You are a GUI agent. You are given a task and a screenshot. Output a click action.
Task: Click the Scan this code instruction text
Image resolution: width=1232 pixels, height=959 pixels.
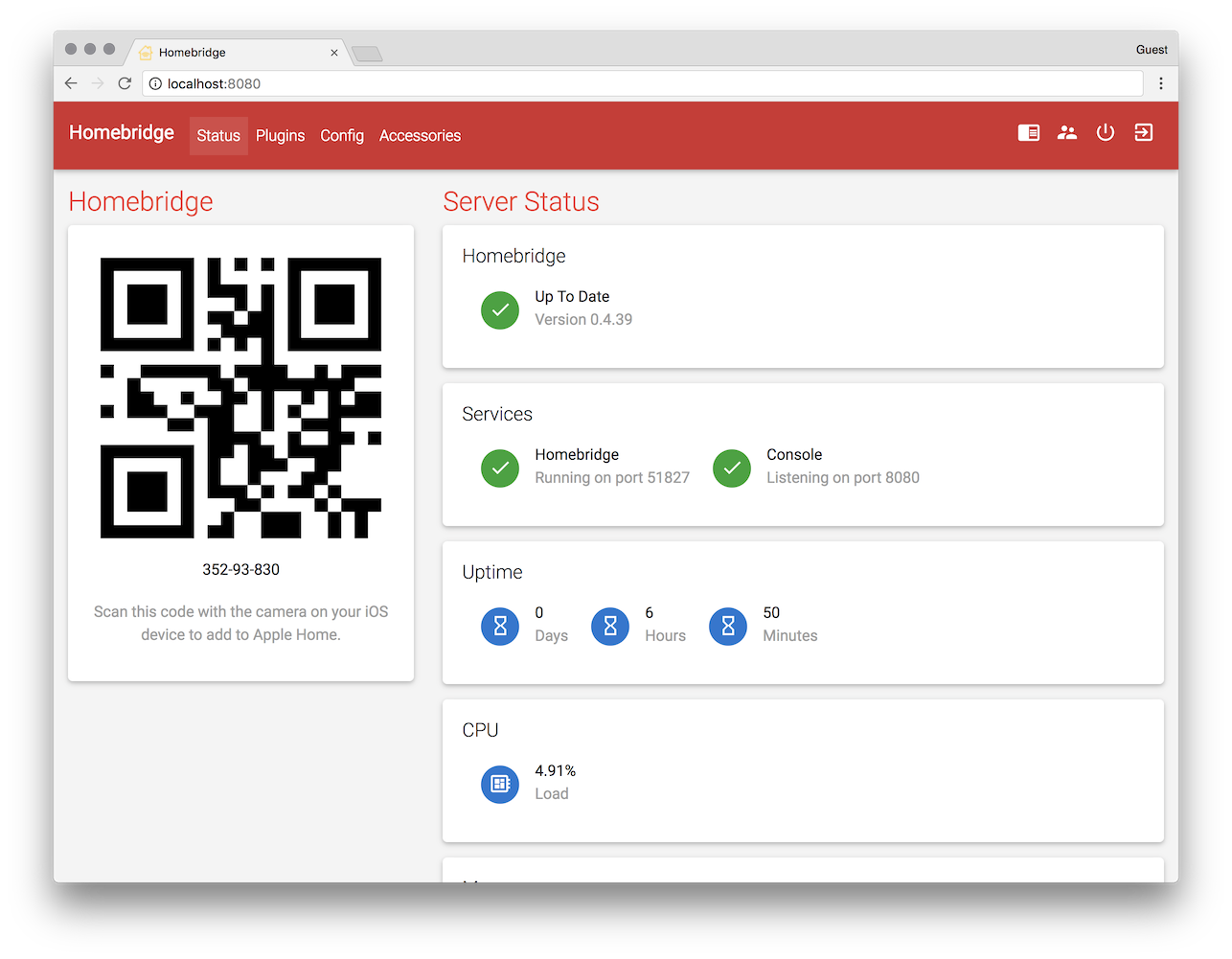coord(240,624)
